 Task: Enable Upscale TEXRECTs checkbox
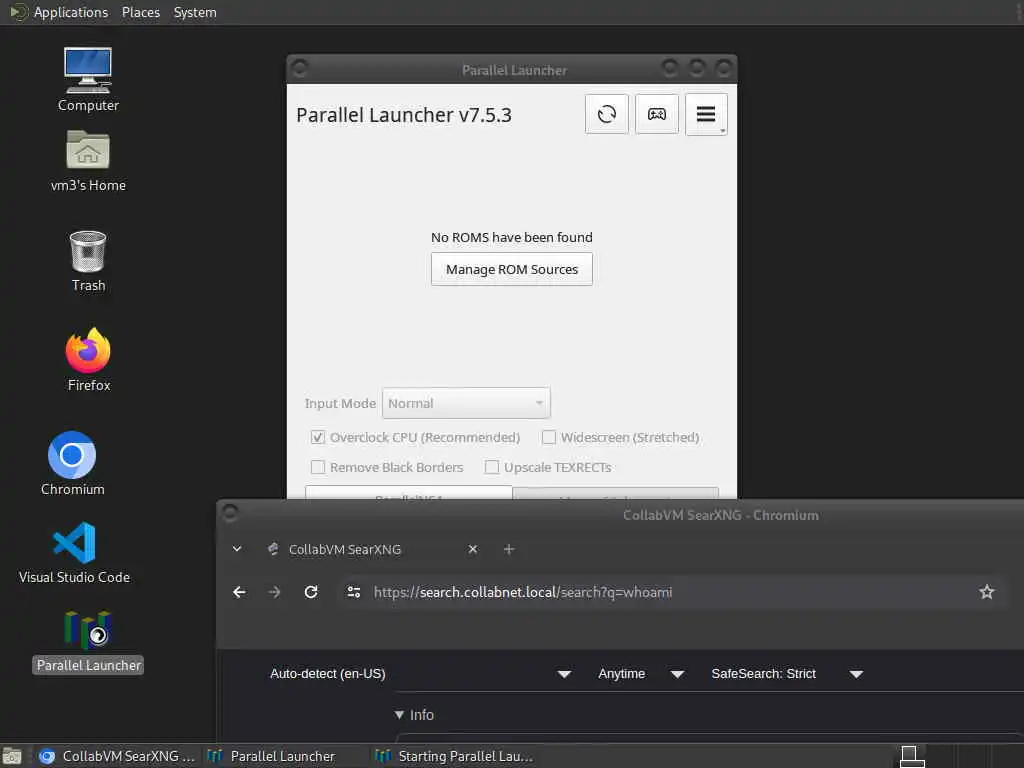pyautogui.click(x=492, y=467)
